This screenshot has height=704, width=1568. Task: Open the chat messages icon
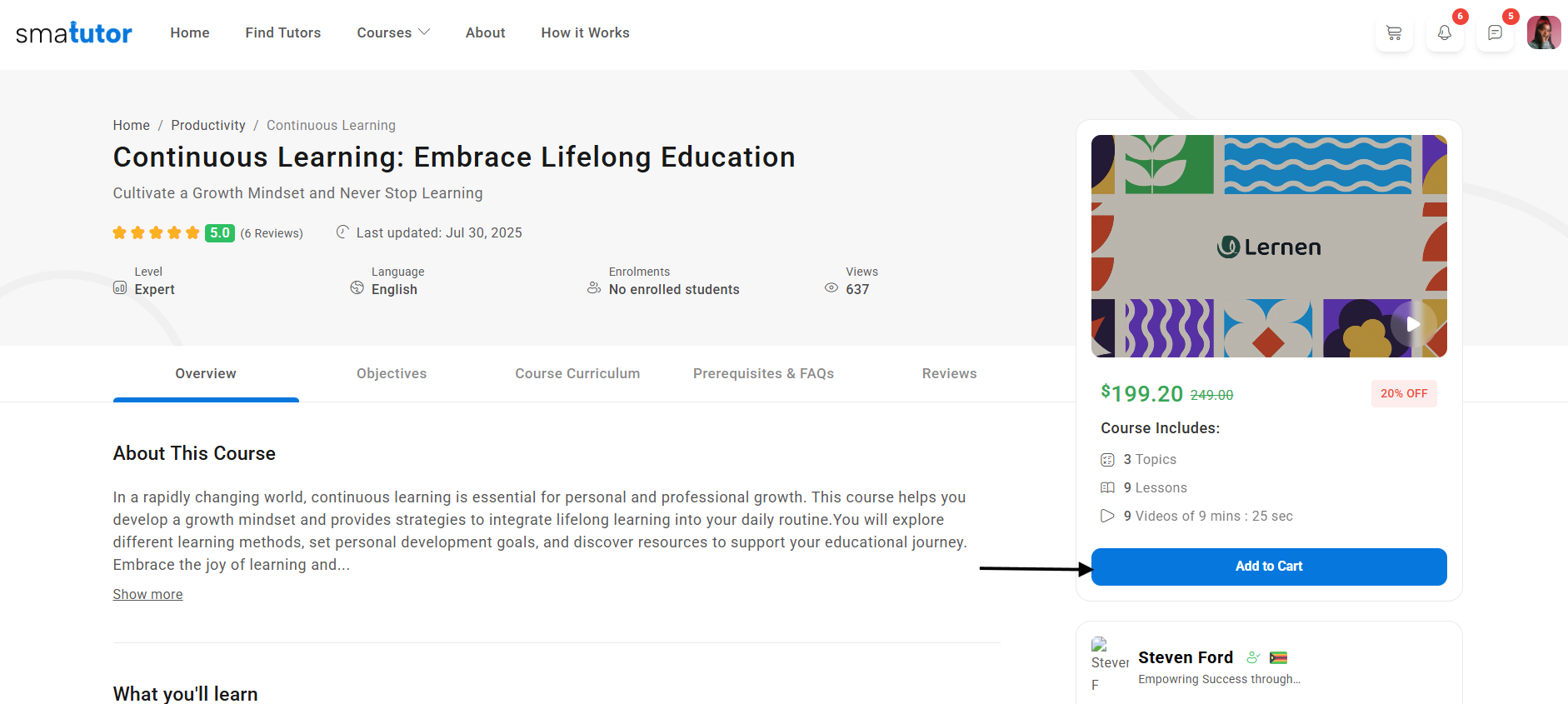[1495, 33]
